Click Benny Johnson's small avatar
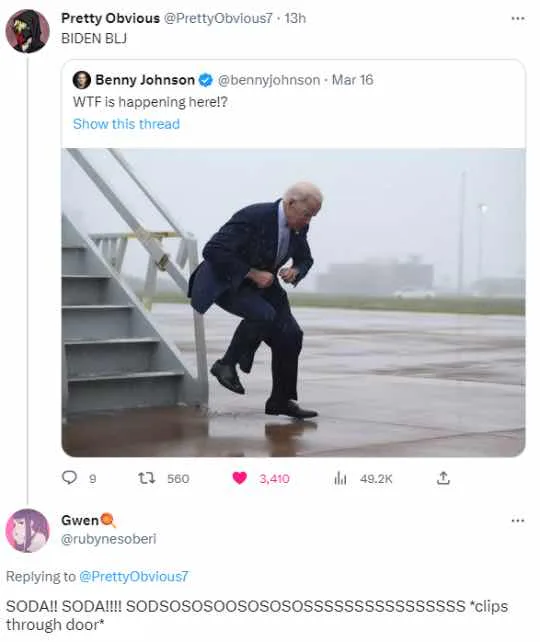 point(81,80)
